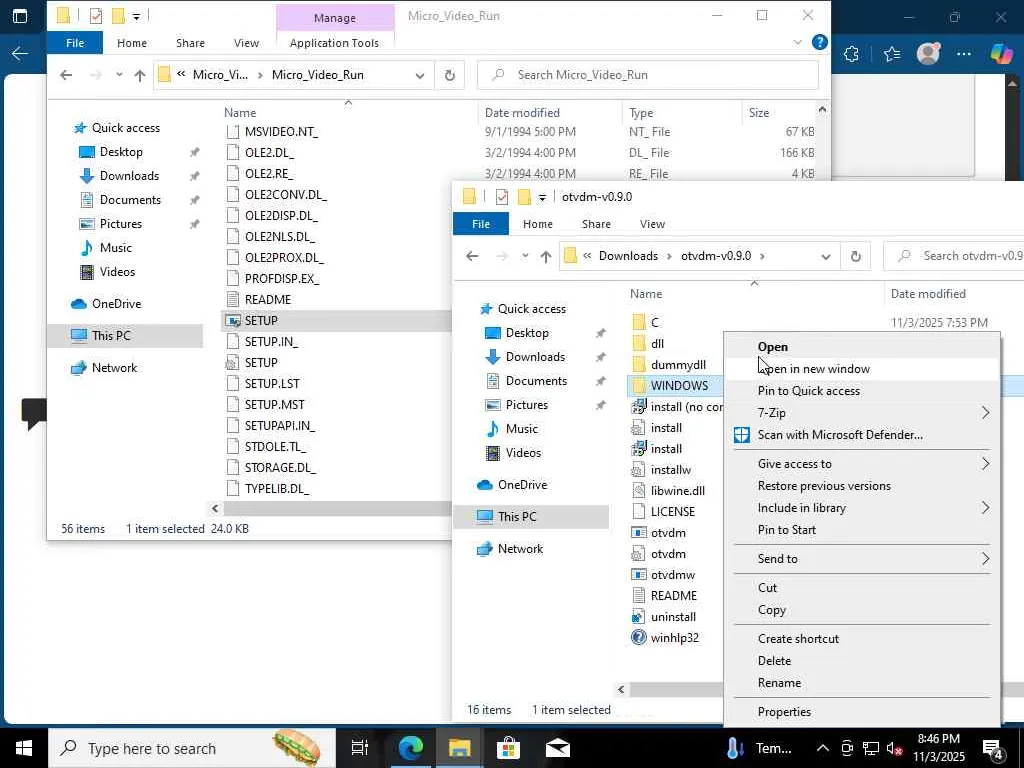
Task: Open the Application Tools ribbon tab
Action: click(x=334, y=43)
